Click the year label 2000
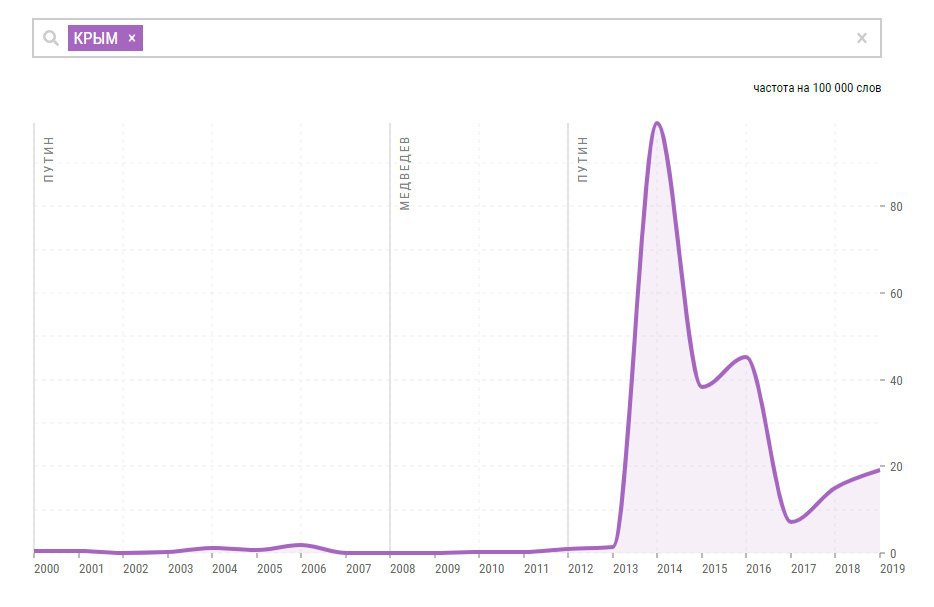The width and height of the screenshot is (934, 607). point(46,569)
